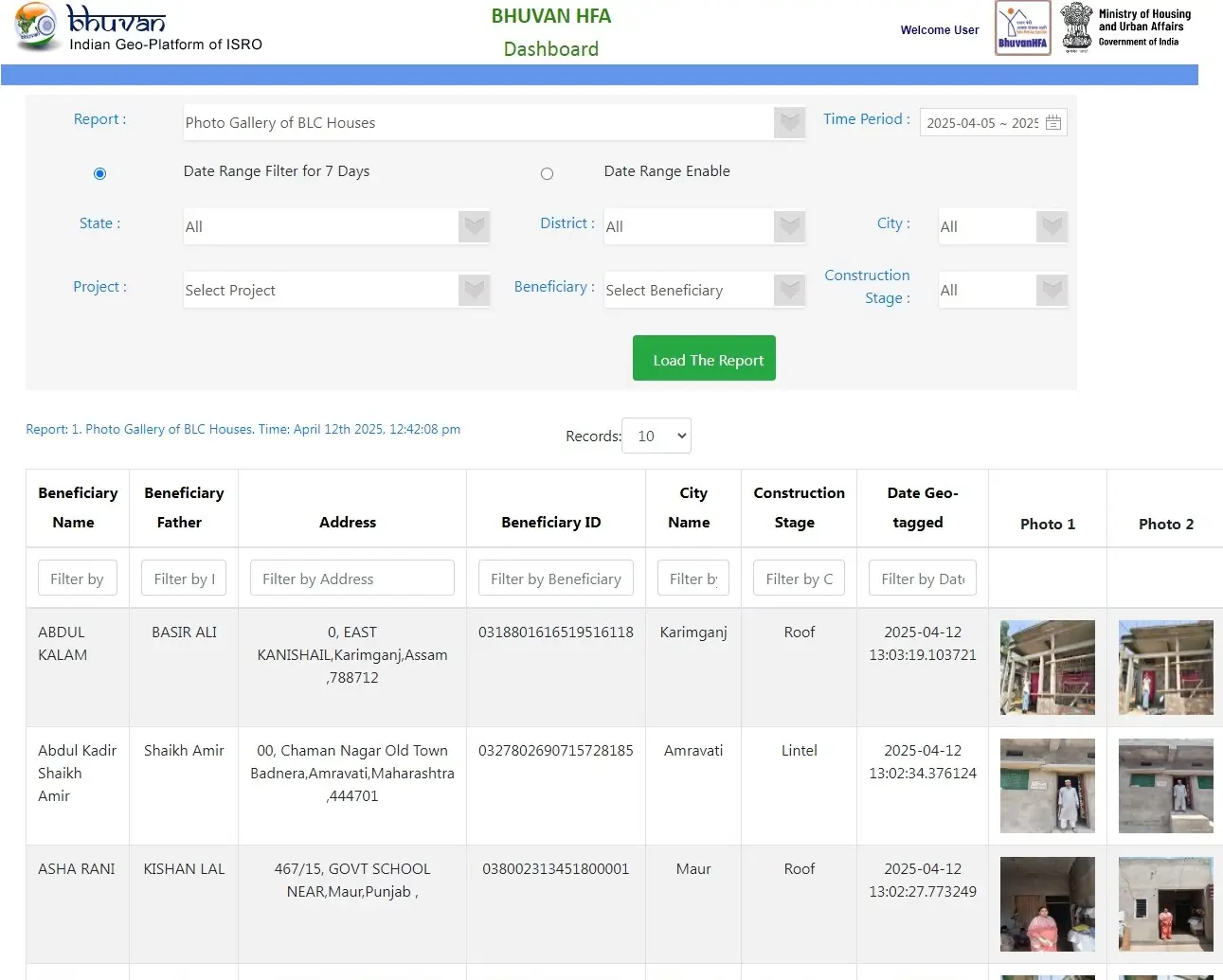The height and width of the screenshot is (980, 1223).
Task: Sort by City Name column header
Action: click(693, 508)
